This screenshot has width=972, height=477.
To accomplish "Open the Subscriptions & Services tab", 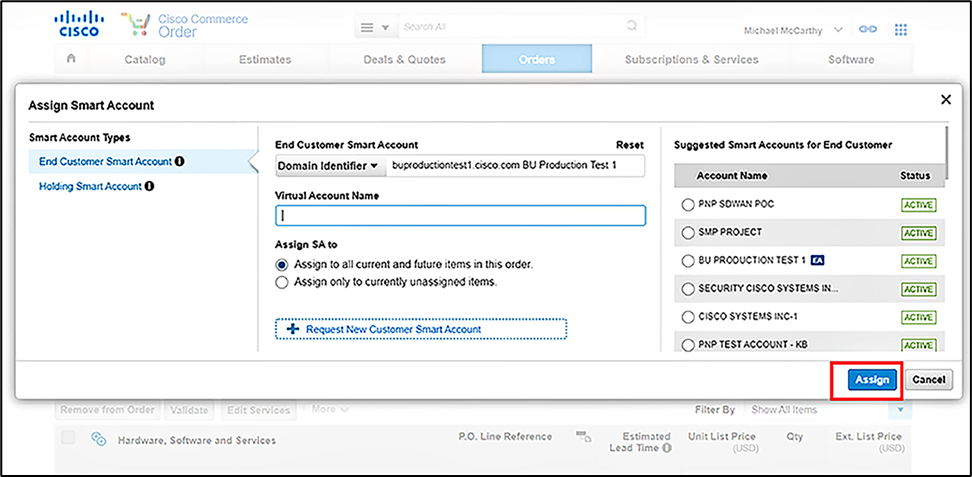I will pos(692,60).
